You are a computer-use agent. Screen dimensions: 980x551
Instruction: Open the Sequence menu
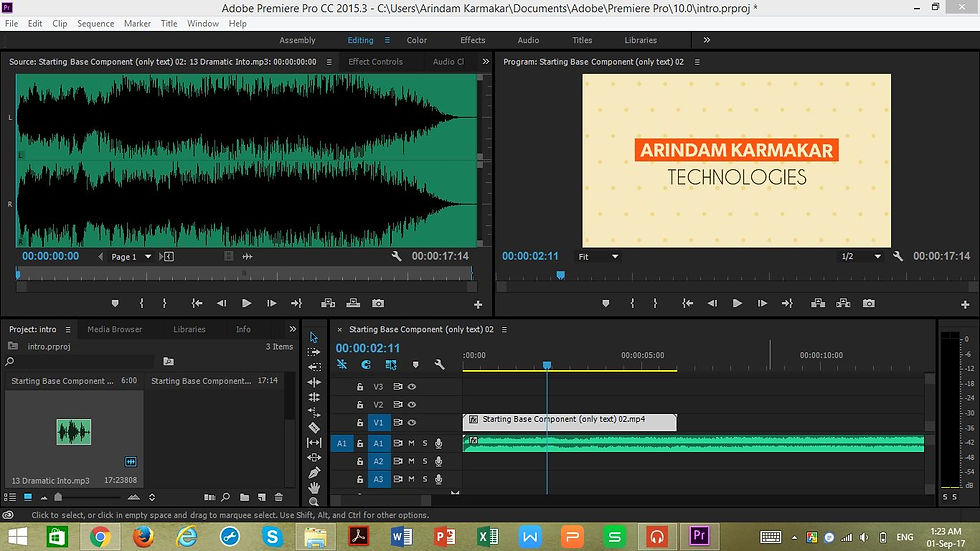(96, 24)
